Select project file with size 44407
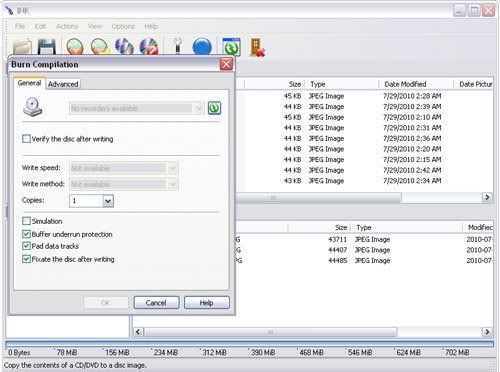The width and height of the screenshot is (500, 372). [x=363, y=250]
